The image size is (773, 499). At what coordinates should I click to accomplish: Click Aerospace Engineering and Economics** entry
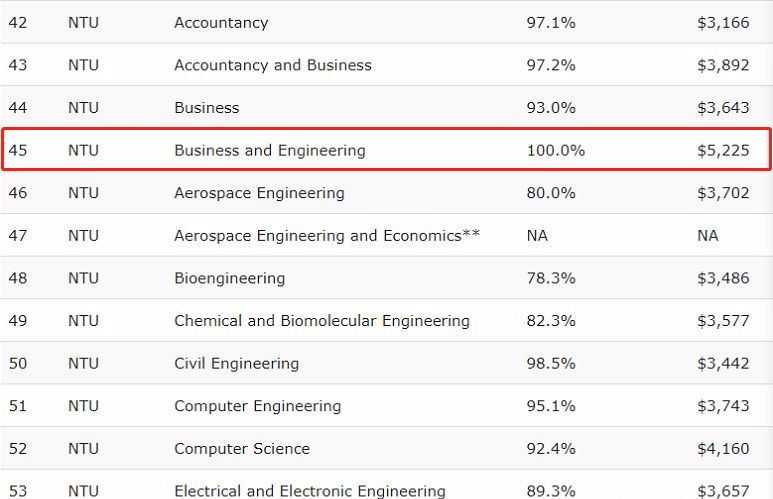click(327, 235)
